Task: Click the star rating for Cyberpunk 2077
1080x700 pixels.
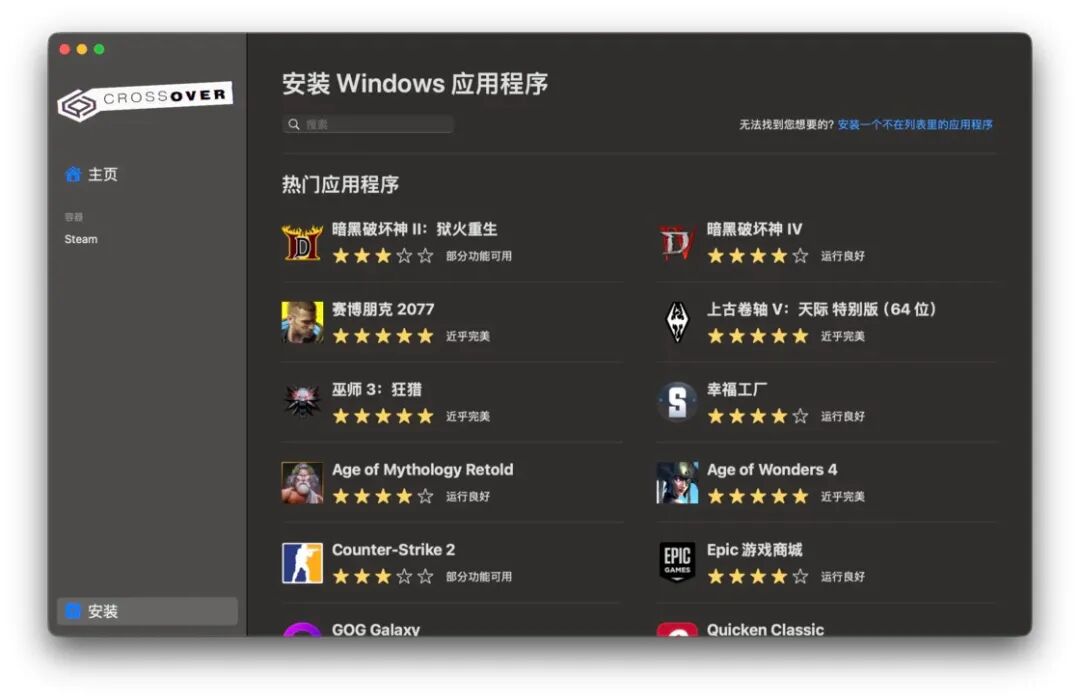Action: [383, 336]
